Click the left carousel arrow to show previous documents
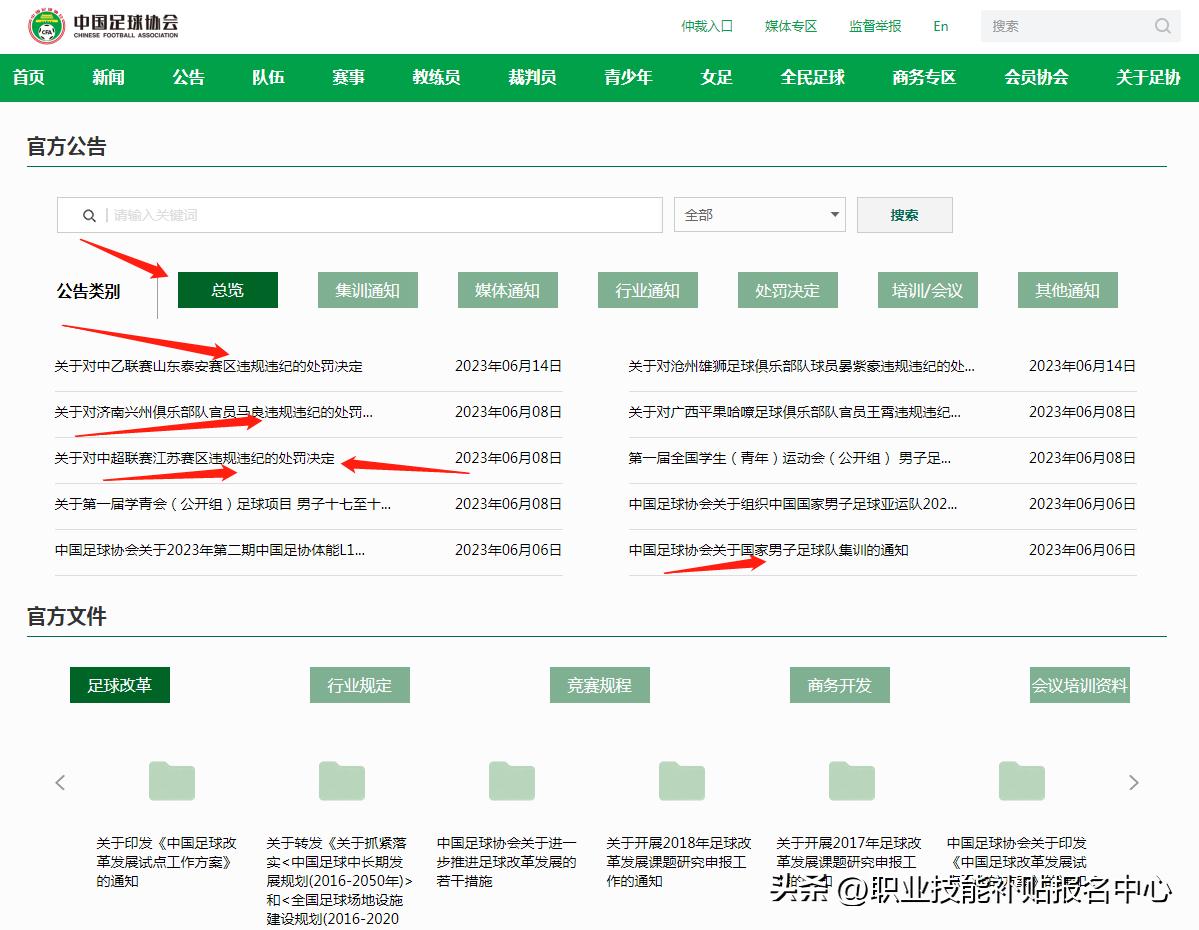The image size is (1199, 930). tap(61, 782)
